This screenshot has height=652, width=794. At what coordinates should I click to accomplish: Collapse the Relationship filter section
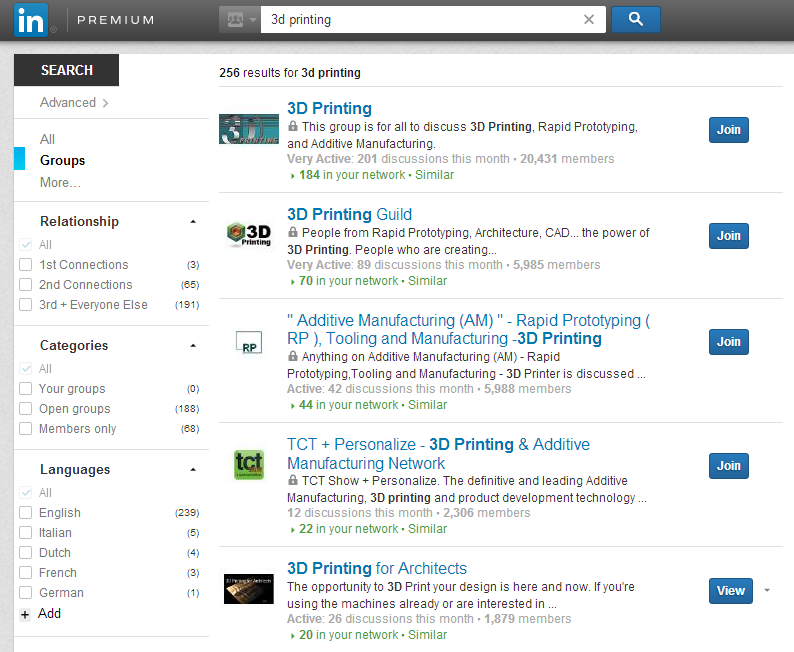(x=193, y=222)
